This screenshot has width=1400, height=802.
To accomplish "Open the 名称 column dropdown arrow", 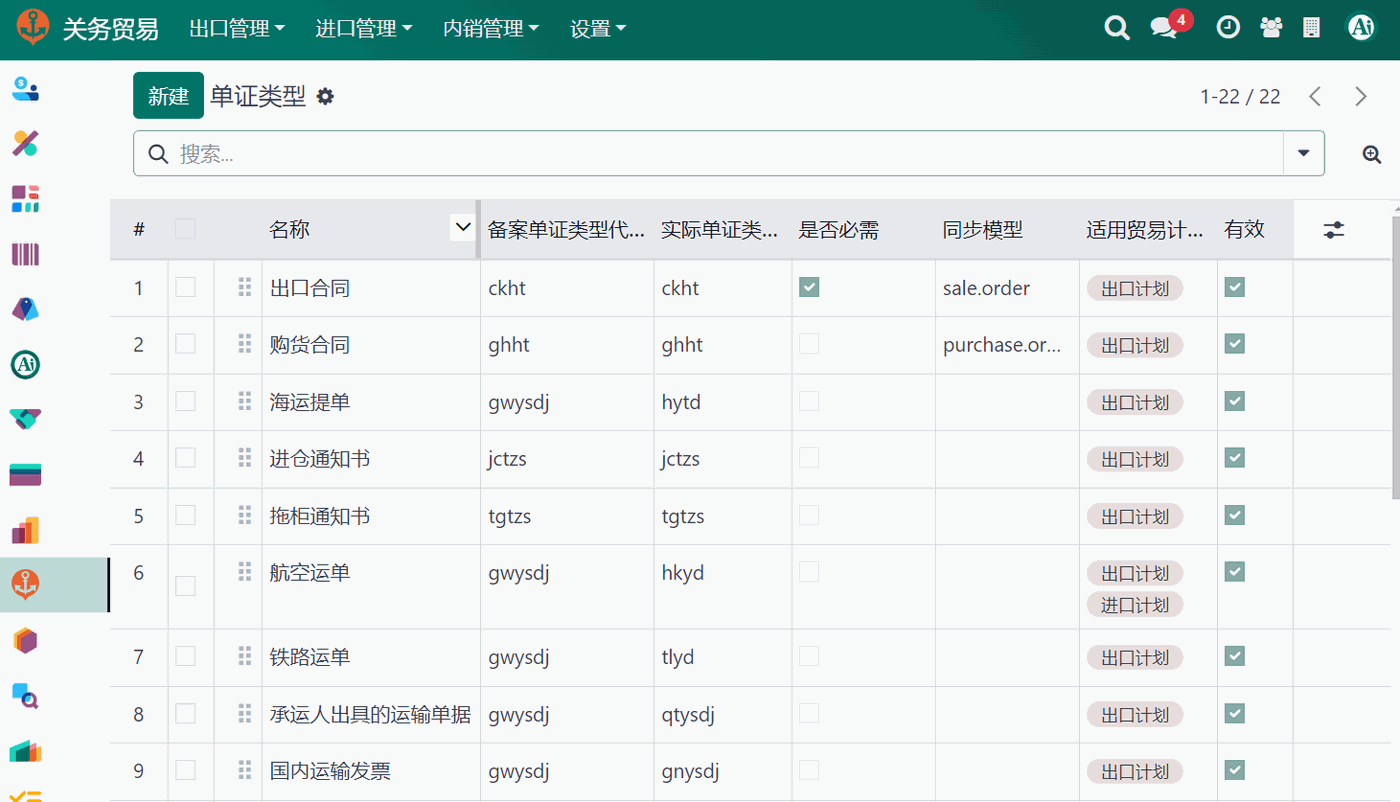I will tap(462, 228).
